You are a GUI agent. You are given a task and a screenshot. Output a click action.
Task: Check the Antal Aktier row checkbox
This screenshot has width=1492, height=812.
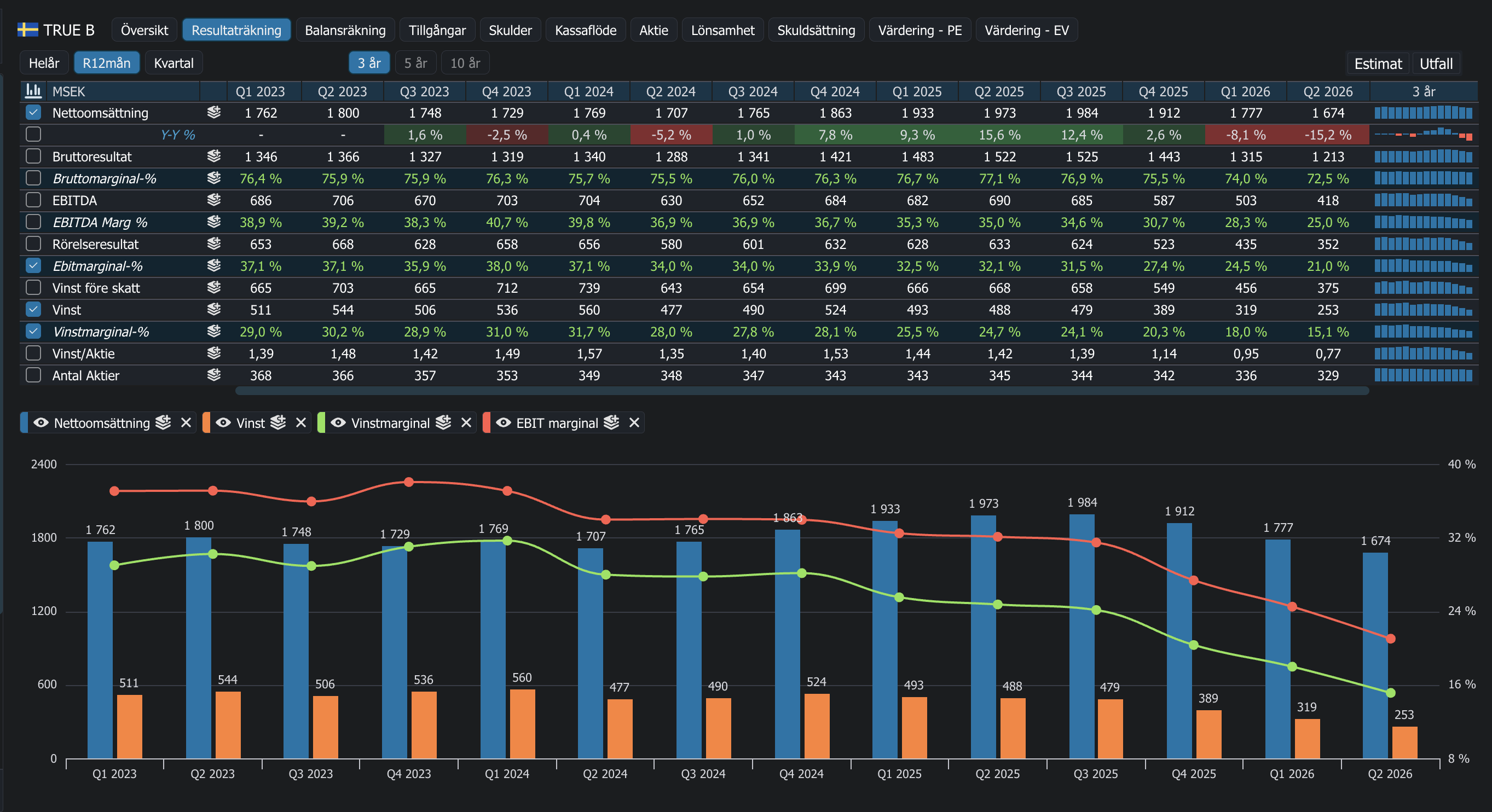click(33, 375)
